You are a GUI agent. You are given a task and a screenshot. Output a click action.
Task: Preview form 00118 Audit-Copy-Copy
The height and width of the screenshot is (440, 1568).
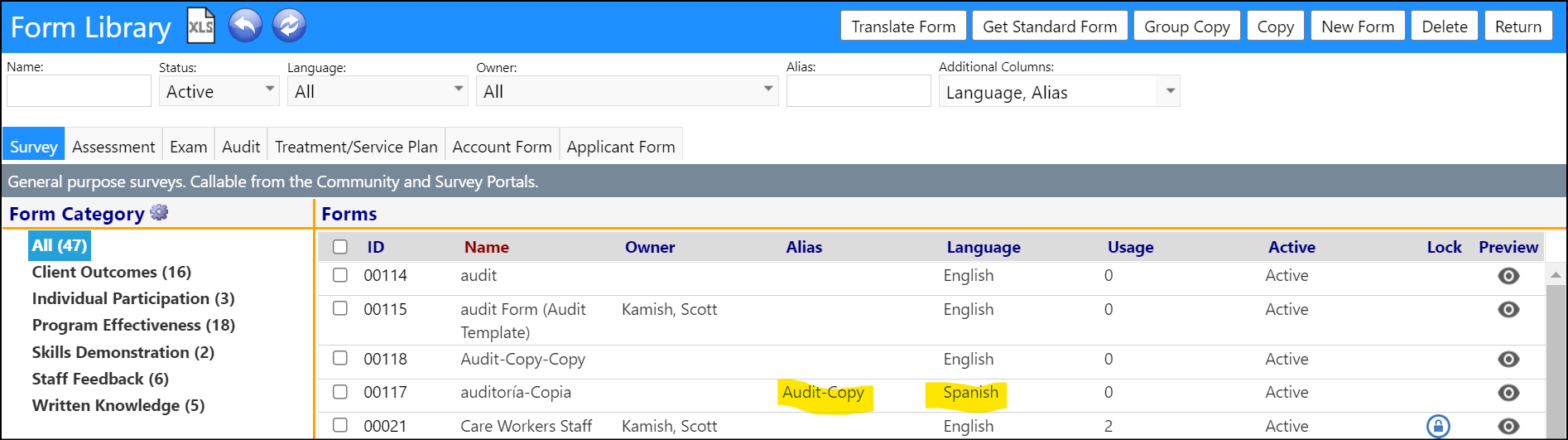[1508, 359]
